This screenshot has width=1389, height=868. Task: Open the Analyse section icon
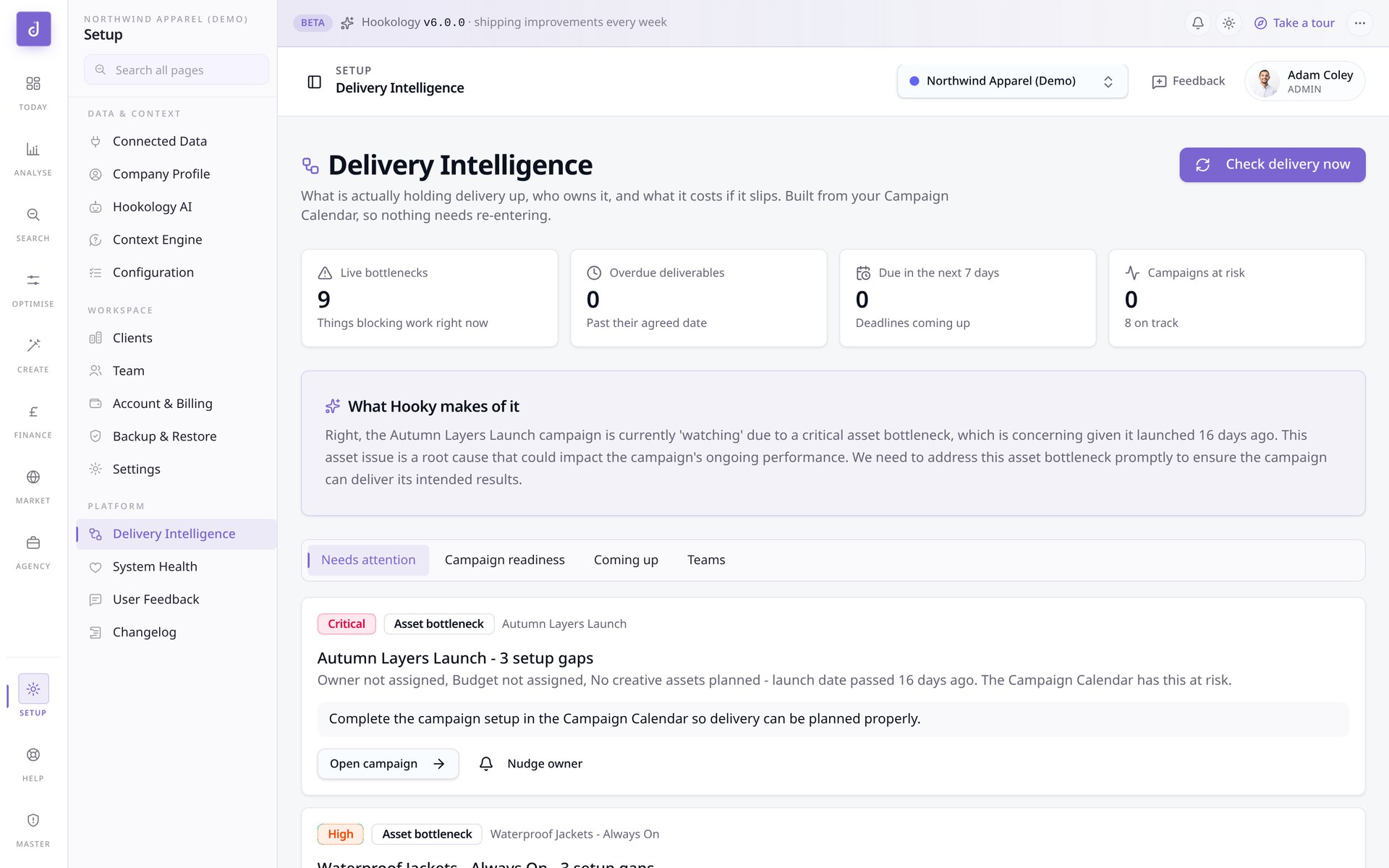33,150
